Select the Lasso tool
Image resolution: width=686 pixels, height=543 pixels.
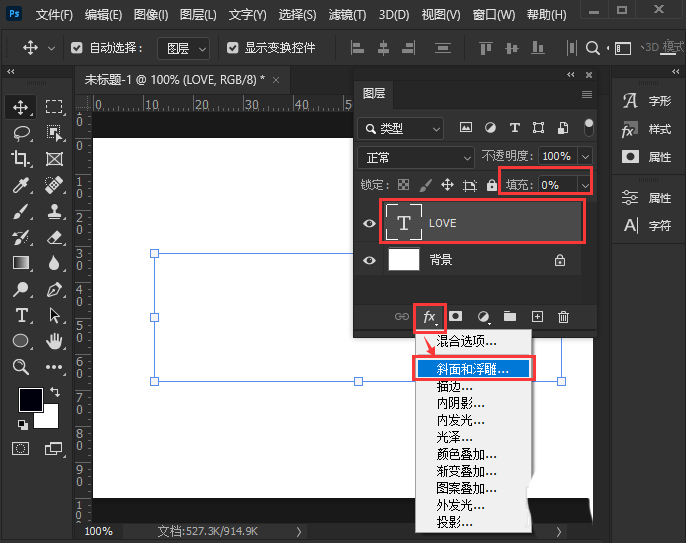(21, 133)
